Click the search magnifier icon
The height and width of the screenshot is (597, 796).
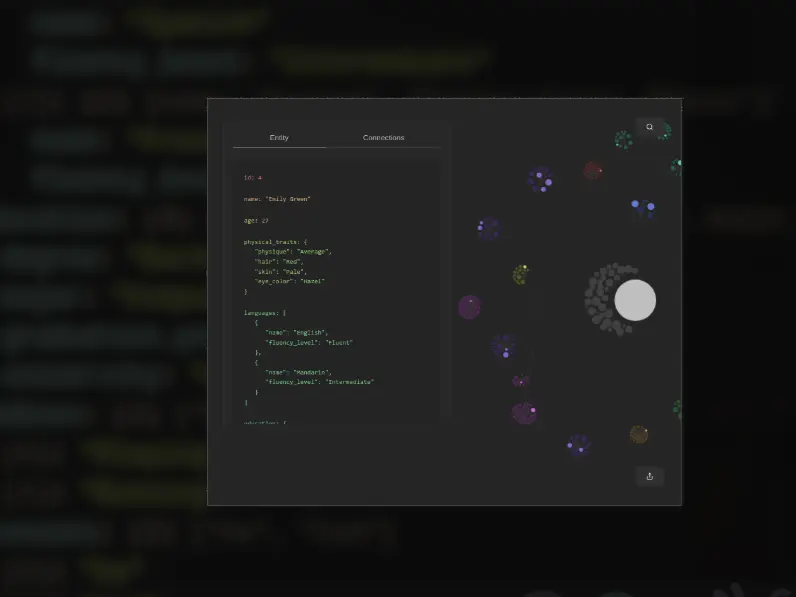coord(649,127)
